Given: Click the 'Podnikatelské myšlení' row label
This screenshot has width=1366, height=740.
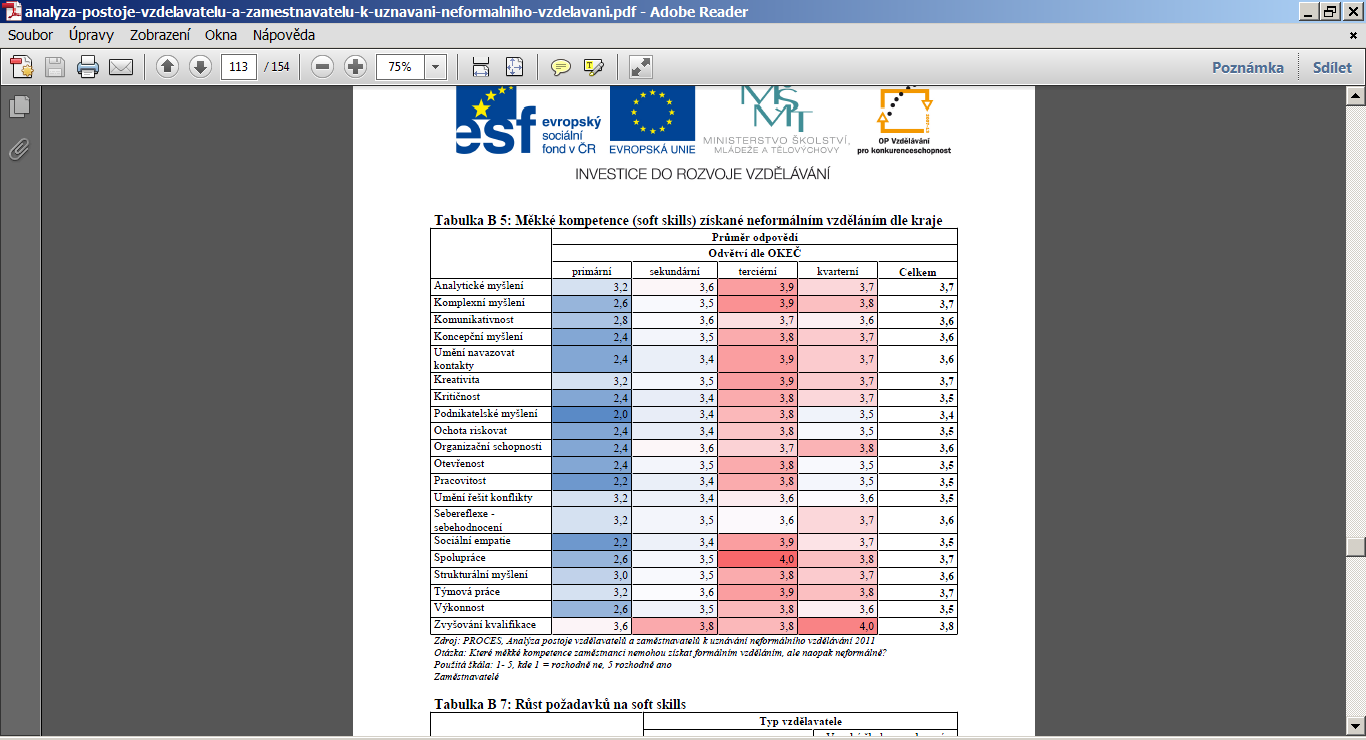Looking at the screenshot, I should [485, 414].
